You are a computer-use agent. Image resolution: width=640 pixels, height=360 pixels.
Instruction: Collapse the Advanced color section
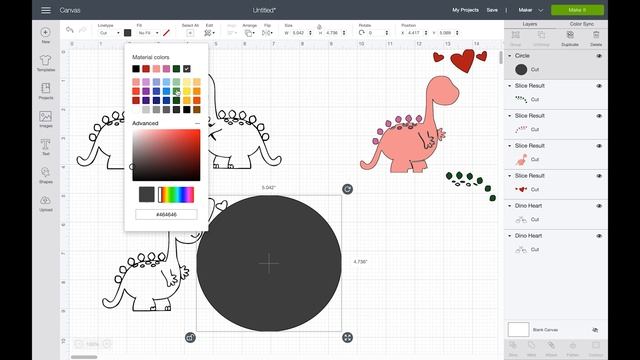click(x=198, y=123)
